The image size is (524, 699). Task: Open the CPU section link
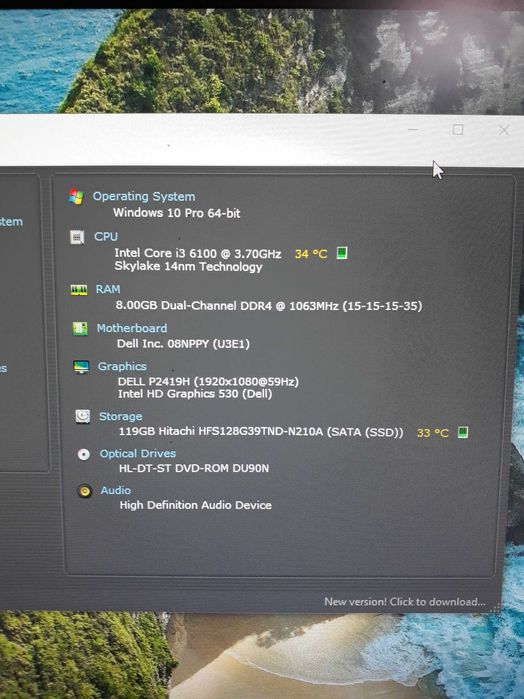[106, 237]
